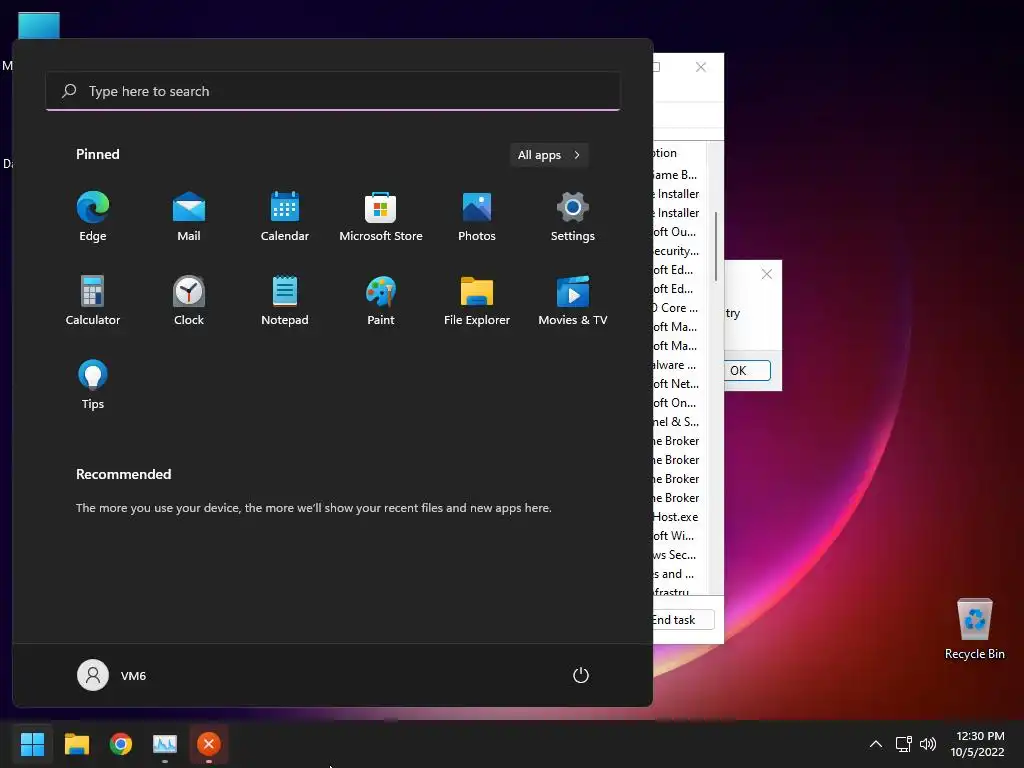Open the Clock app
The width and height of the screenshot is (1024, 768).
click(189, 301)
